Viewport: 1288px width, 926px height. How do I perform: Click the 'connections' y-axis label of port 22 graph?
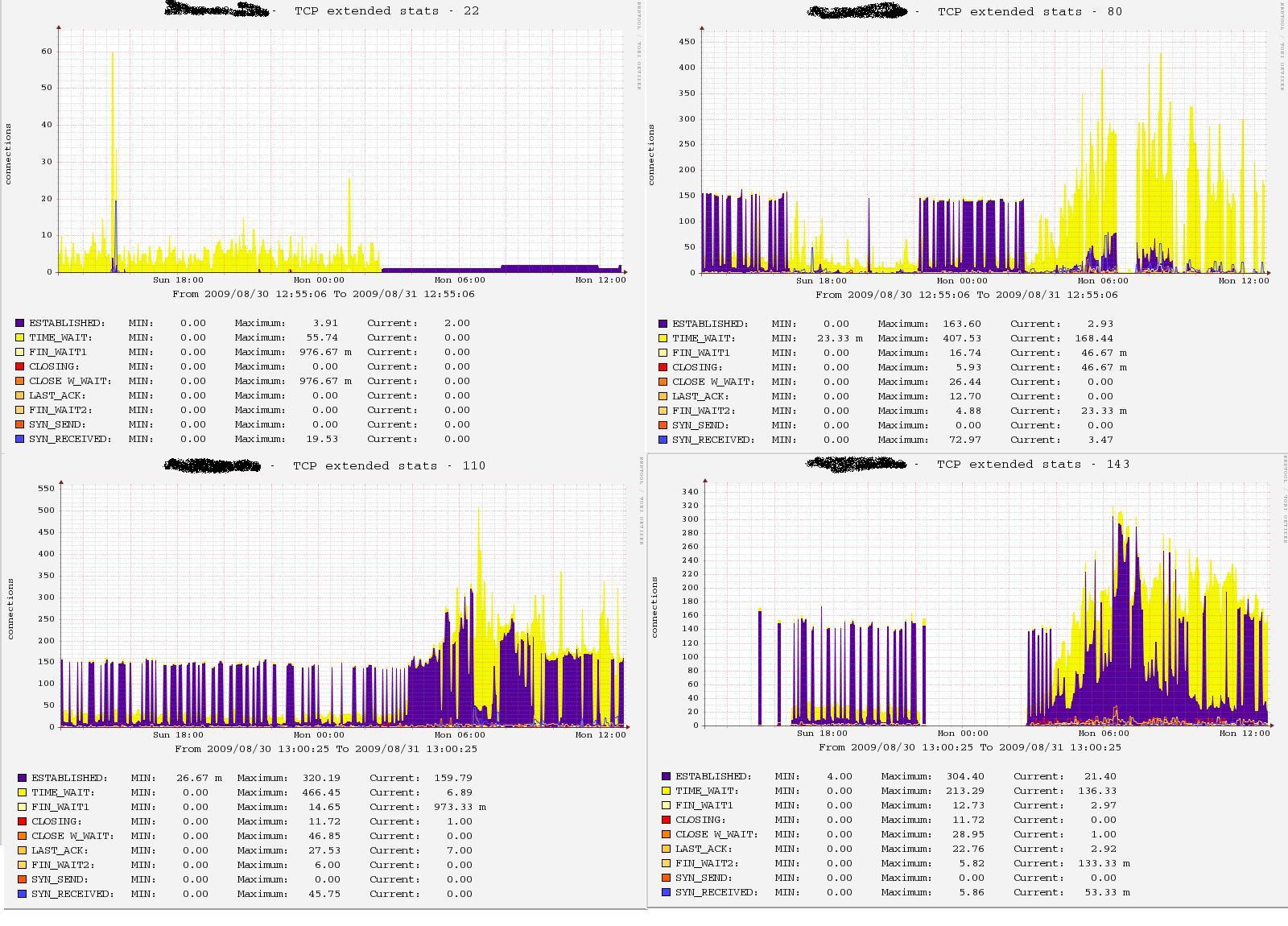pos(9,154)
